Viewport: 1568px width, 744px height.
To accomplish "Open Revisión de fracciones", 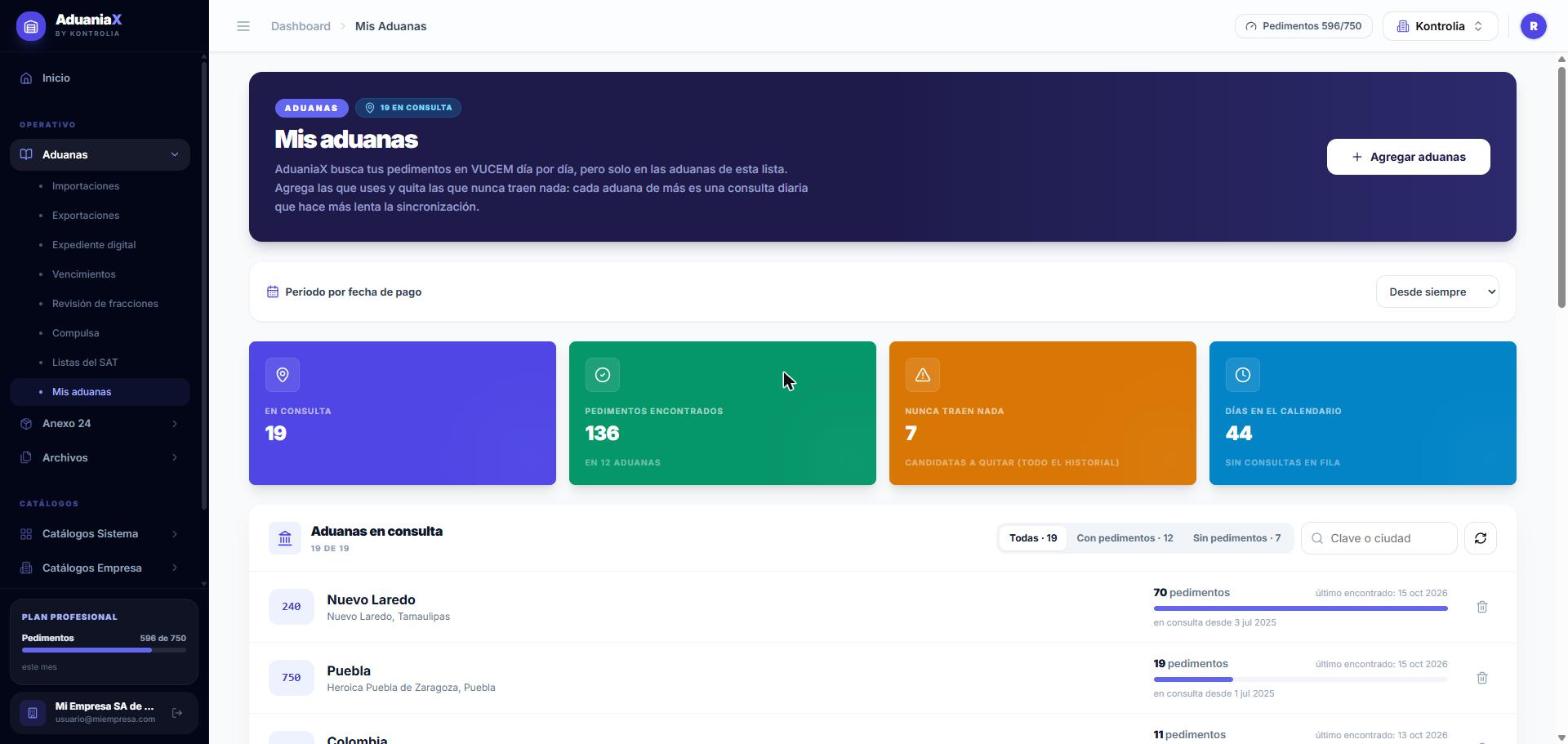I will (104, 304).
